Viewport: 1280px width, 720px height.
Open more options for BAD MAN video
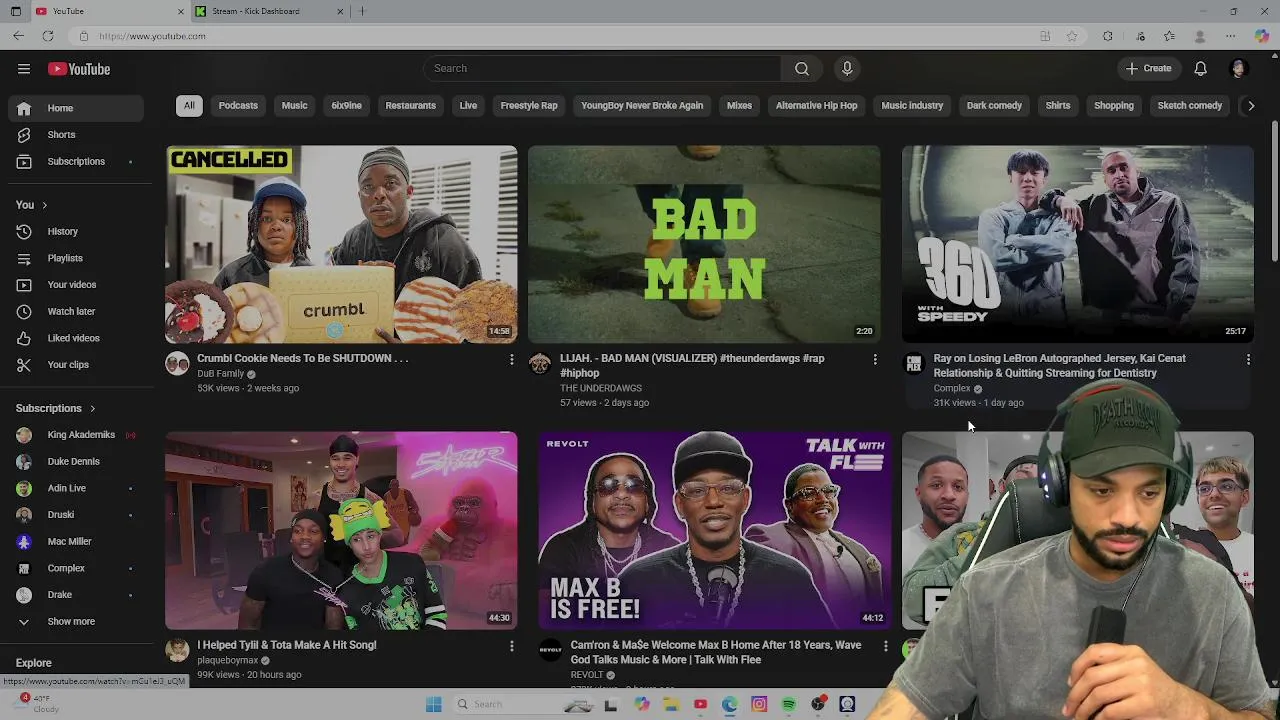[x=875, y=359]
